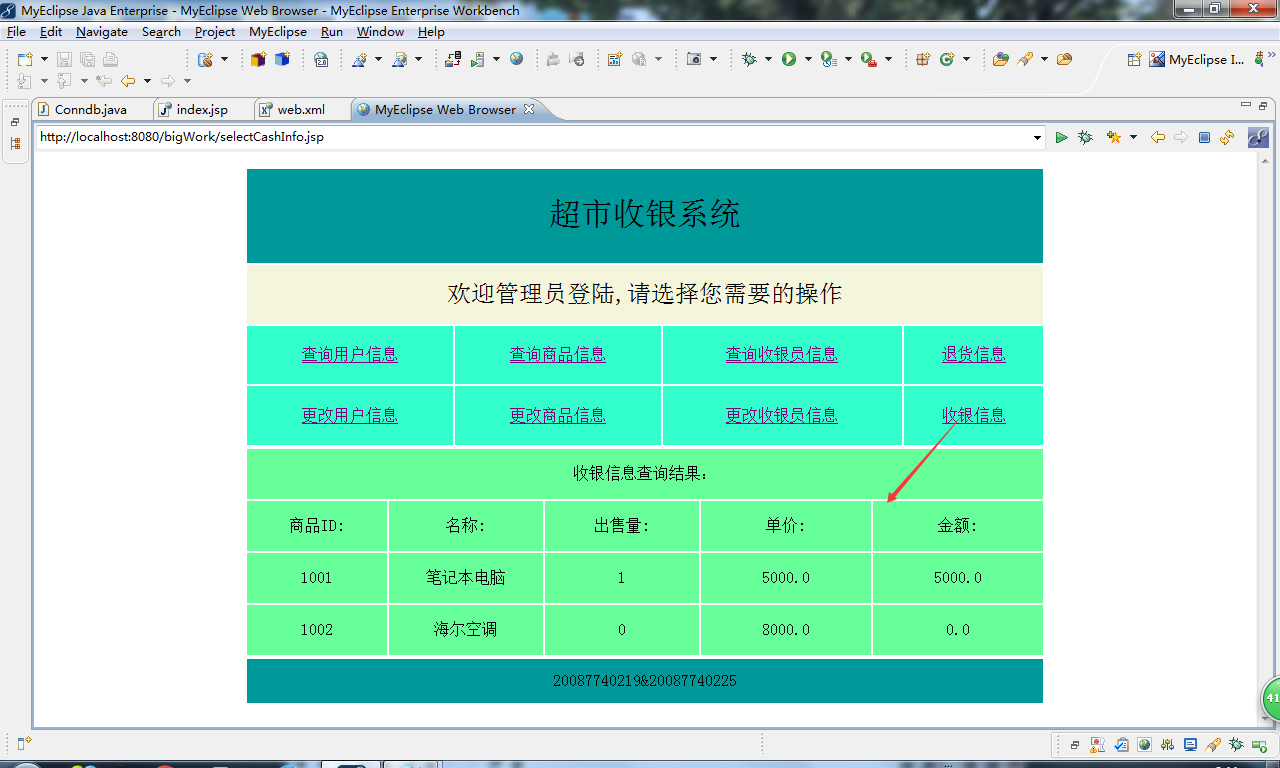The image size is (1280, 768).
Task: Switch to the web.xml editor tab
Action: [x=301, y=109]
